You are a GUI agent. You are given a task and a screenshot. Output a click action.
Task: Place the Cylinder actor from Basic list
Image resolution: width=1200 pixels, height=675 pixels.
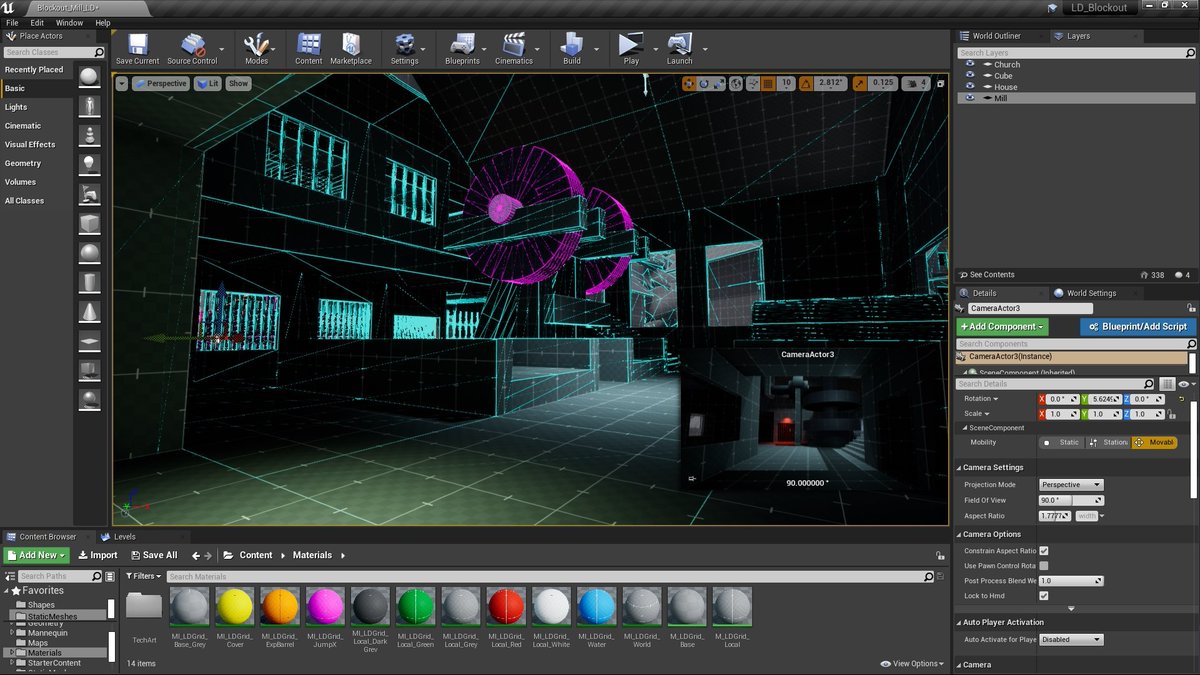pyautogui.click(x=90, y=281)
